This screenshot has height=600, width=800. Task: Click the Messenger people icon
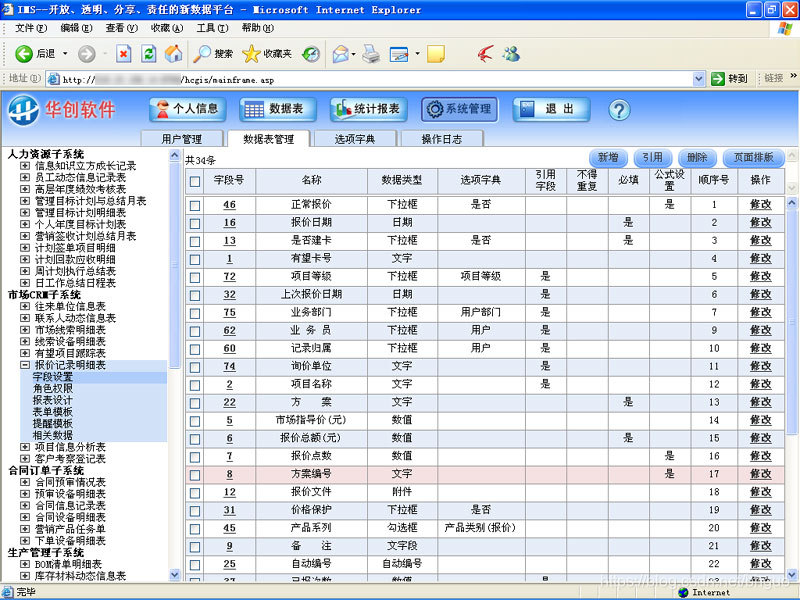click(511, 54)
